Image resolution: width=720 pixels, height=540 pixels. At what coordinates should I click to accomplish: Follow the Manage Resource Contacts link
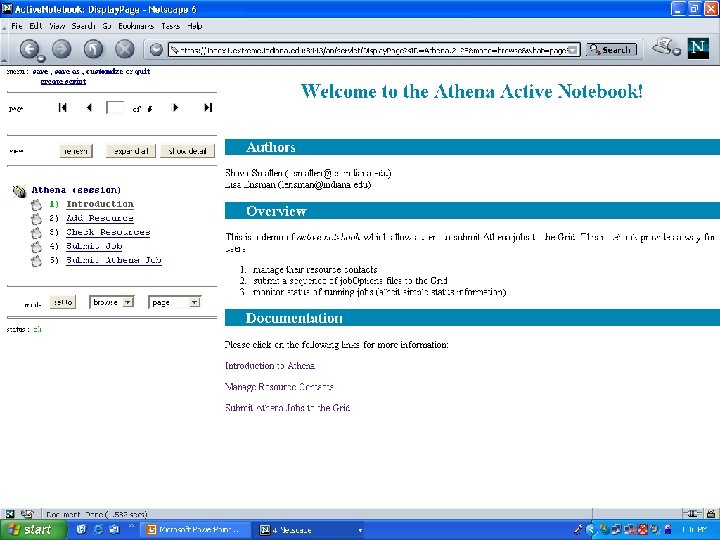pos(279,387)
